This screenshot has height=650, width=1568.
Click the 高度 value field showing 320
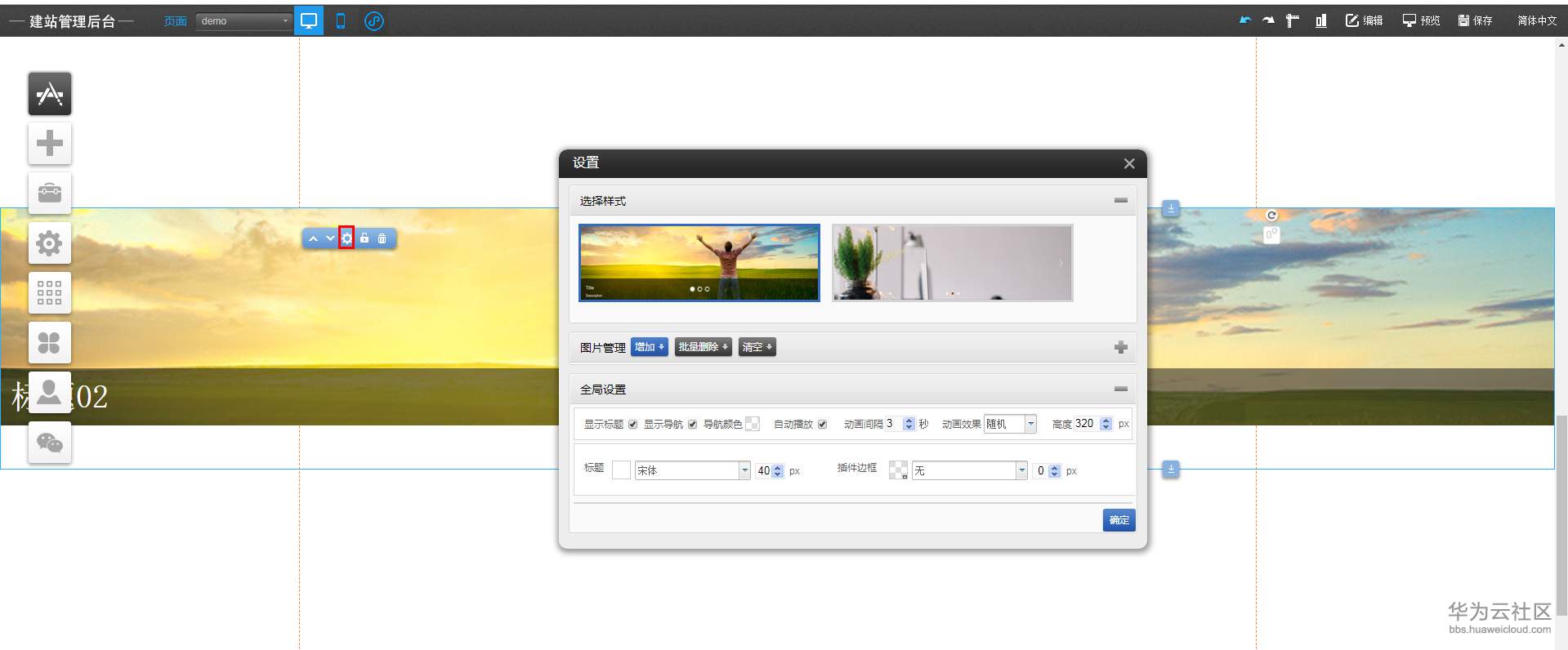[1086, 424]
